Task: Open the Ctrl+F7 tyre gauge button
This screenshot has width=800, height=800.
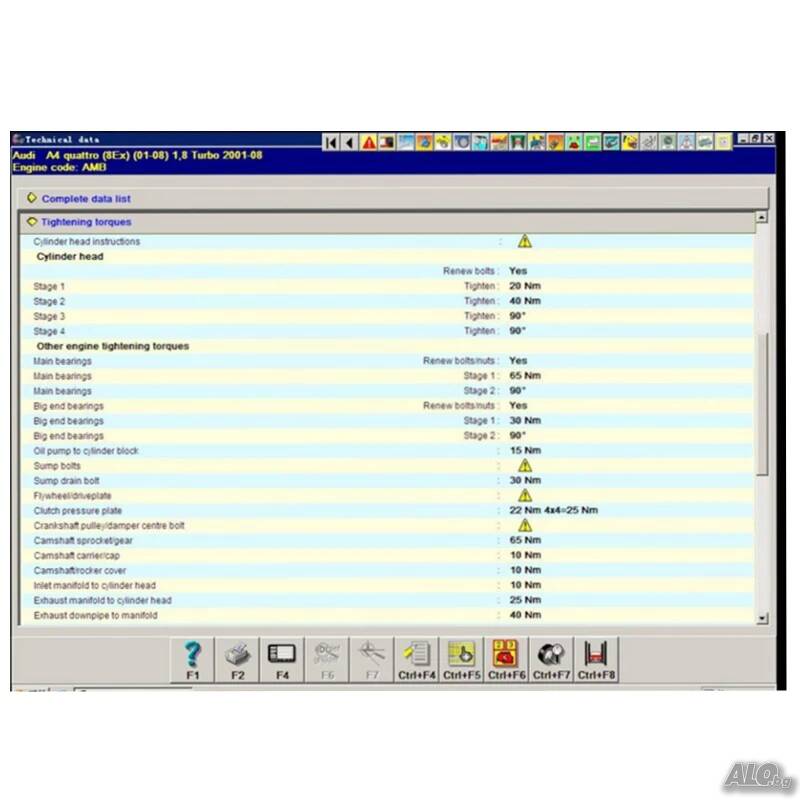Action: click(x=552, y=659)
